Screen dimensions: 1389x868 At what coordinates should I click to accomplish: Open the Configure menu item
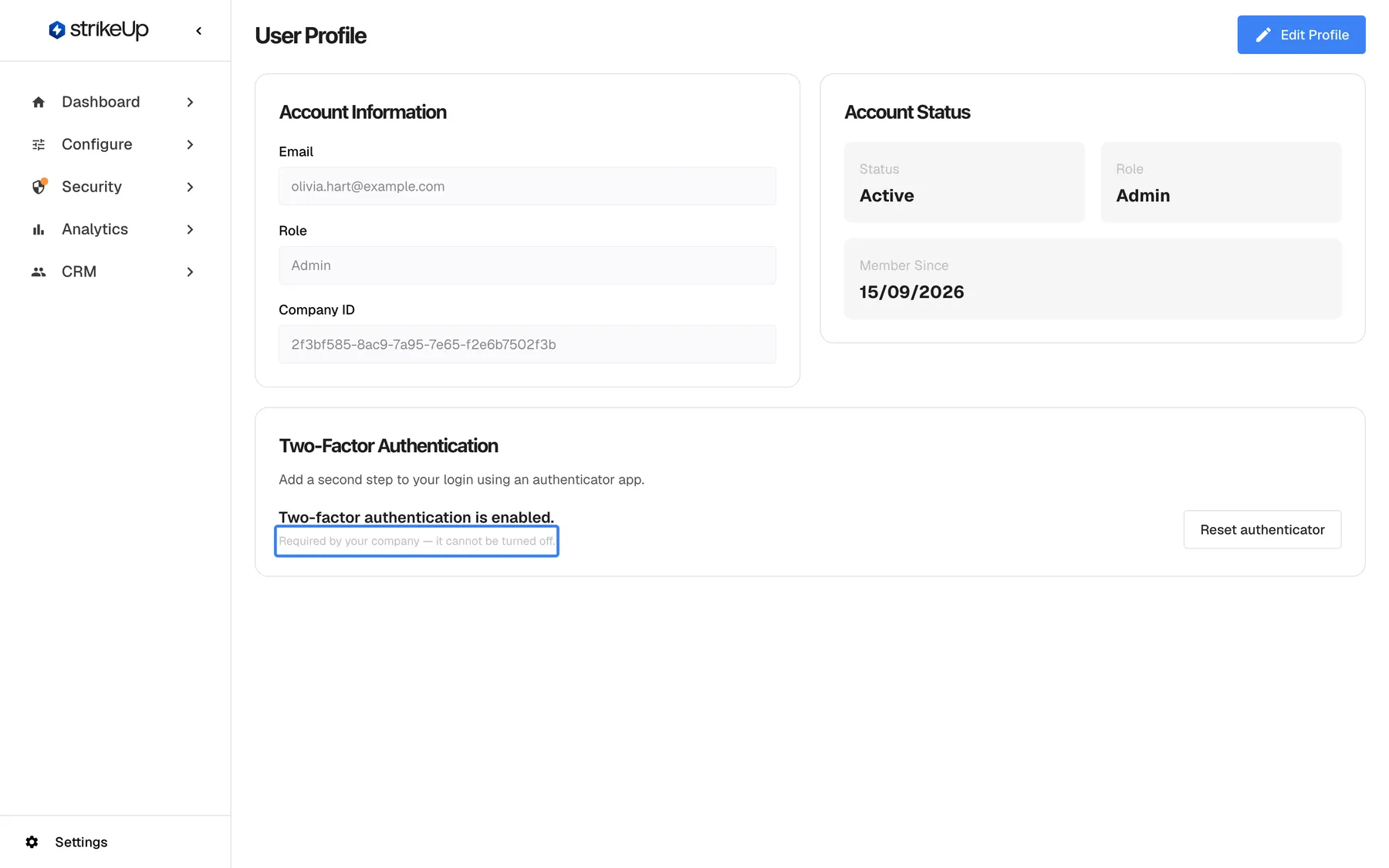[115, 144]
